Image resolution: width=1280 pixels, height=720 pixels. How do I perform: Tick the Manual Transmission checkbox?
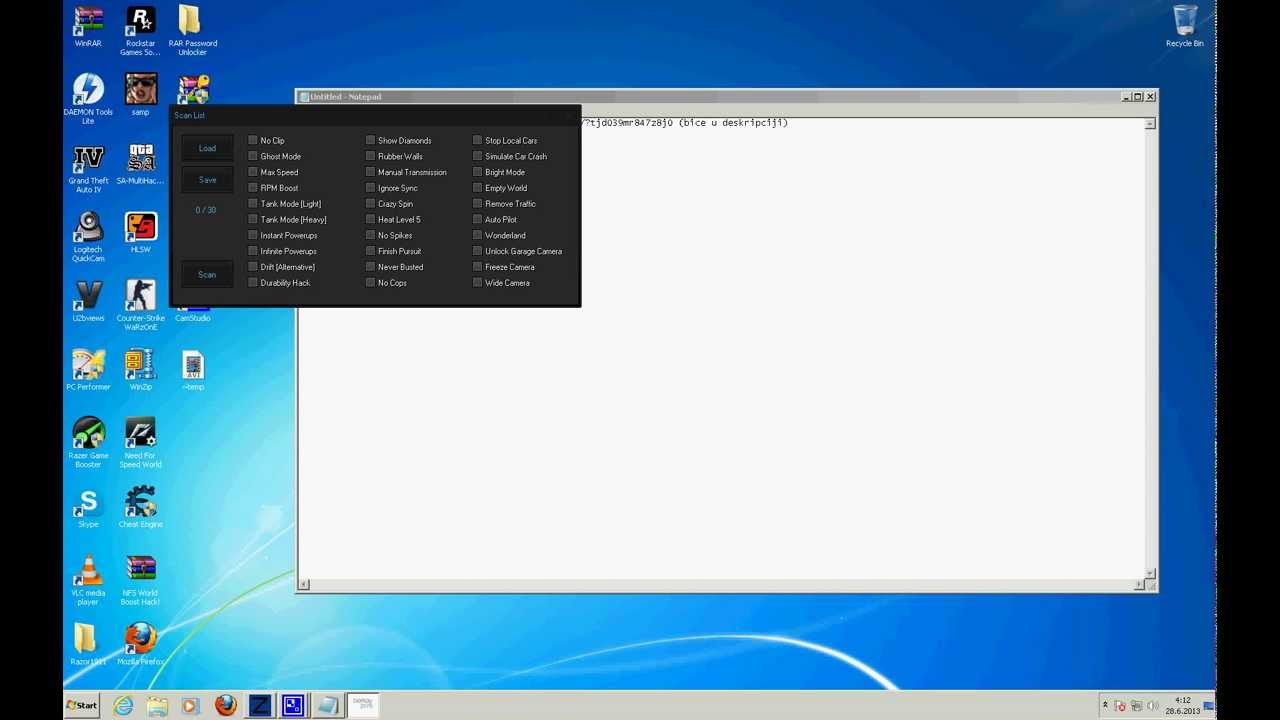370,172
